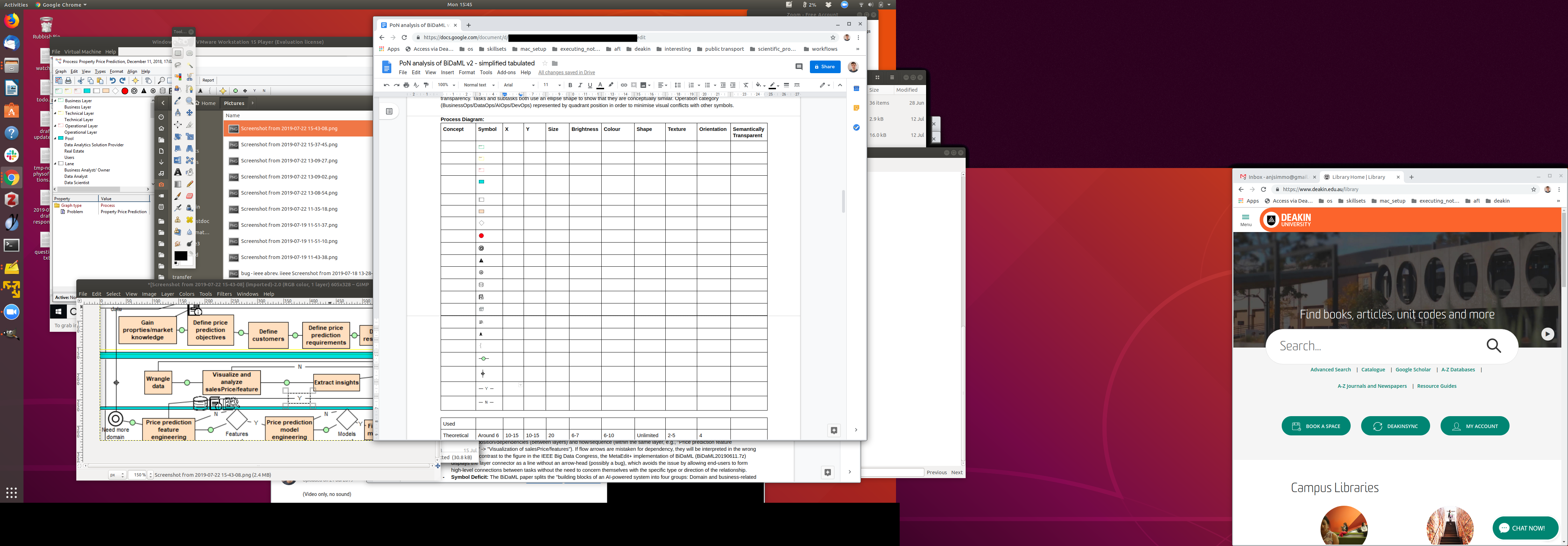Toggle italic formatting in Docs toolbar
This screenshot has height=546, width=1568.
click(580, 85)
